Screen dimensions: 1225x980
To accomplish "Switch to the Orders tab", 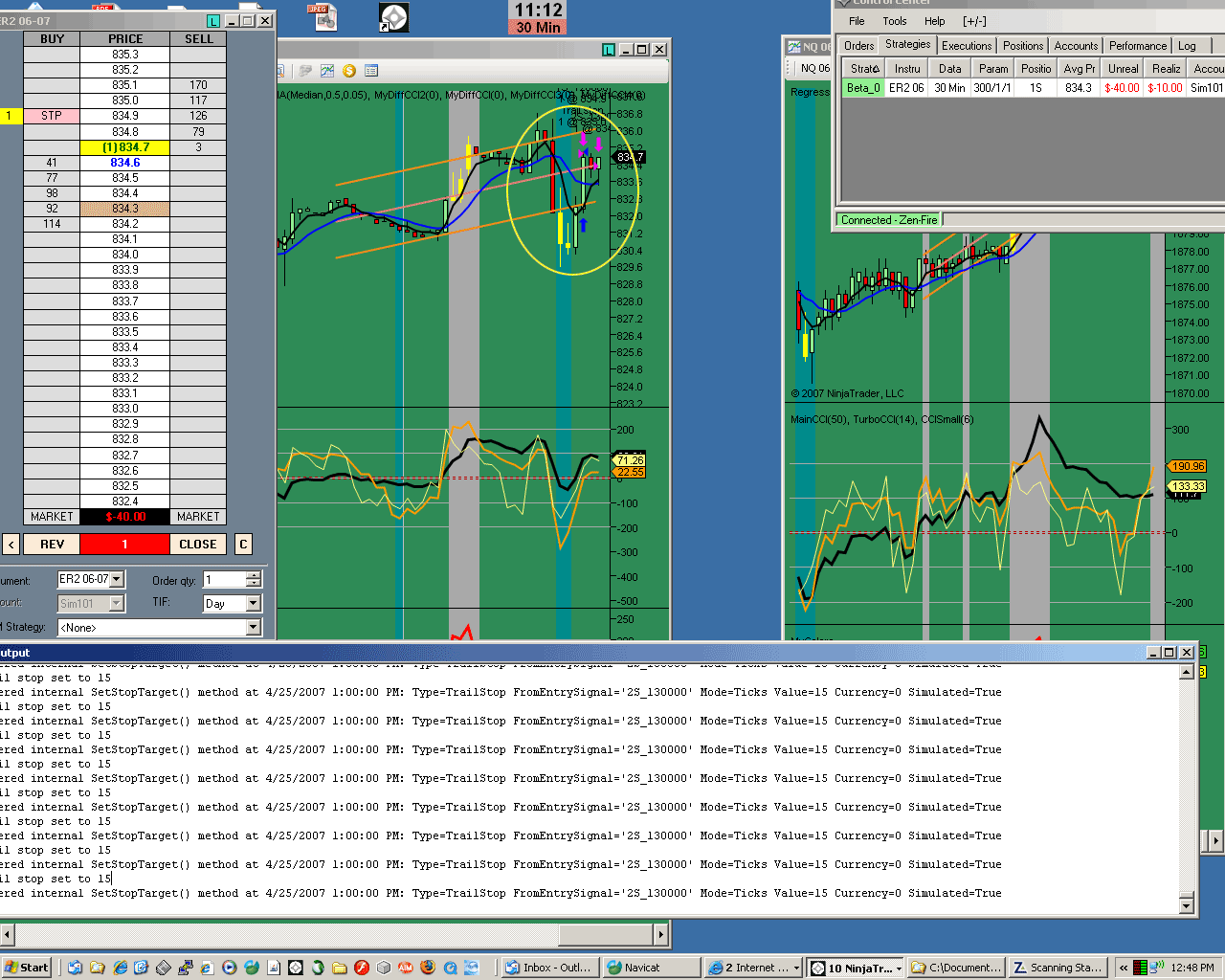I will pos(858,46).
